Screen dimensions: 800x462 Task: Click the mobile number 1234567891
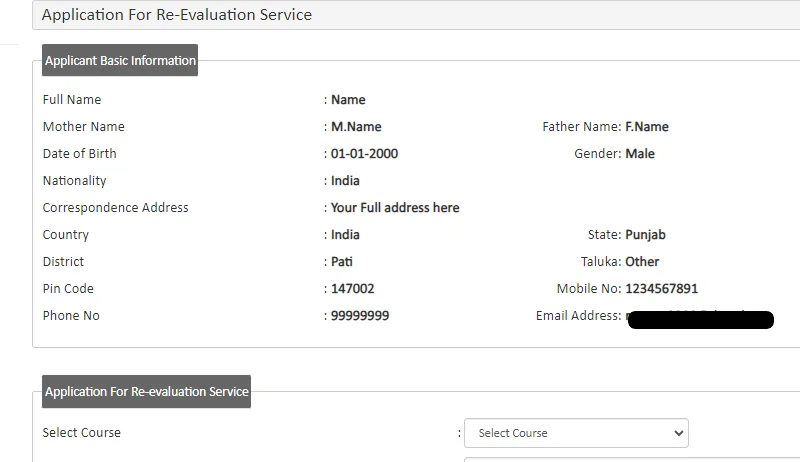pos(662,289)
